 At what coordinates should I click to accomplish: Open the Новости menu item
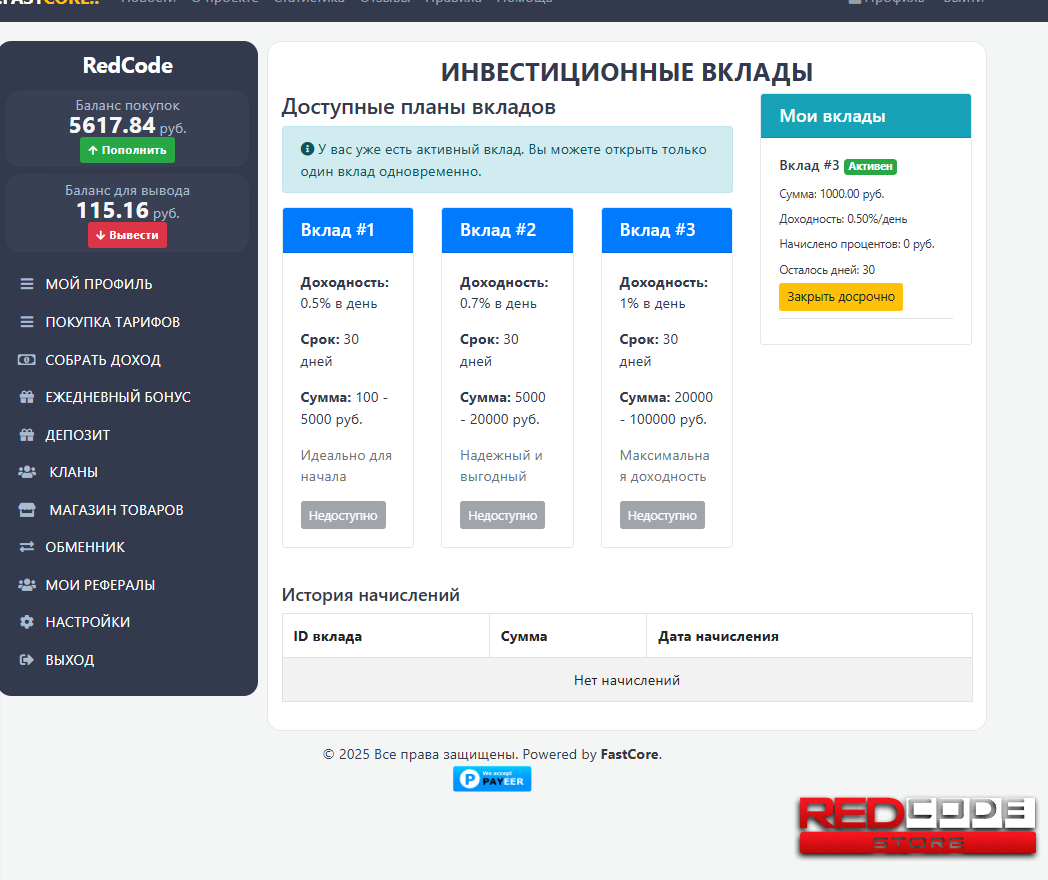150,2
